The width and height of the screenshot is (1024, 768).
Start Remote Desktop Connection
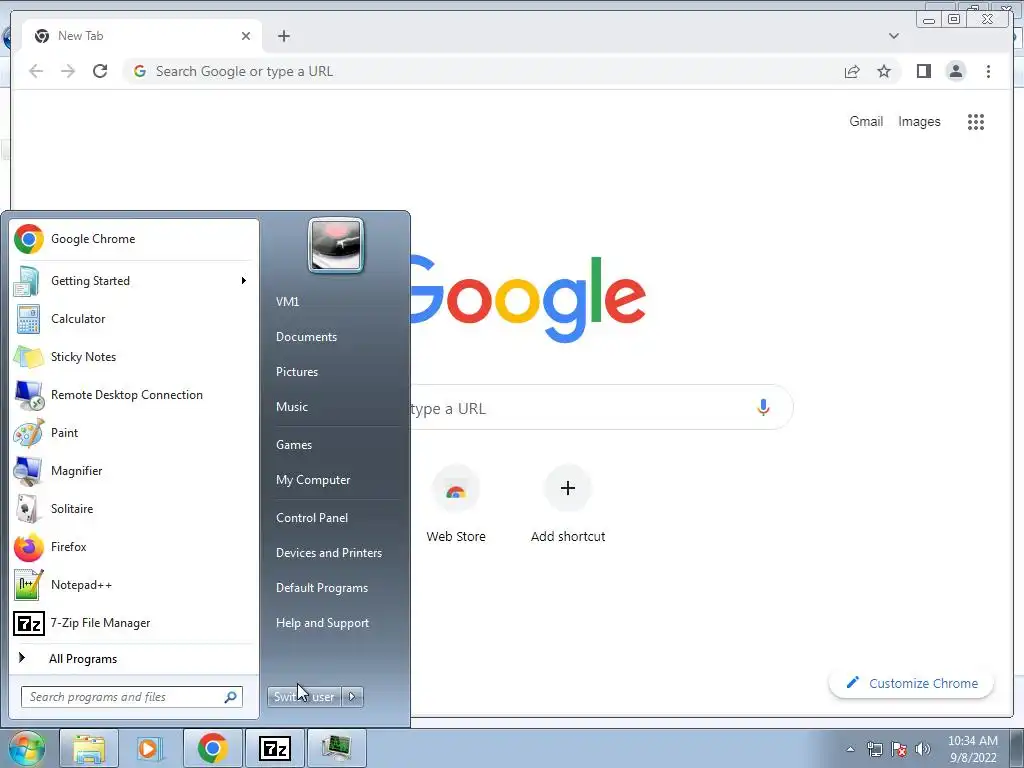(133, 394)
